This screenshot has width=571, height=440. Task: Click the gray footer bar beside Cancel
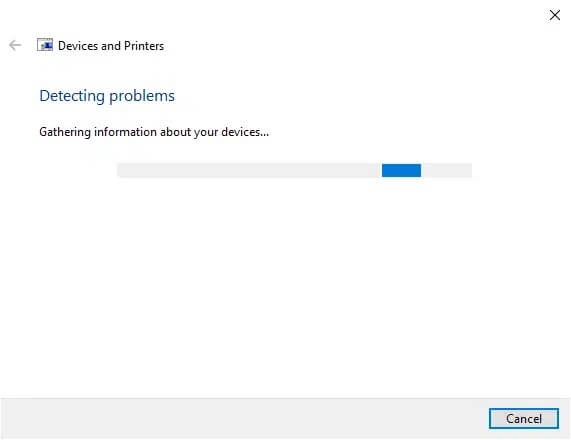(x=244, y=419)
